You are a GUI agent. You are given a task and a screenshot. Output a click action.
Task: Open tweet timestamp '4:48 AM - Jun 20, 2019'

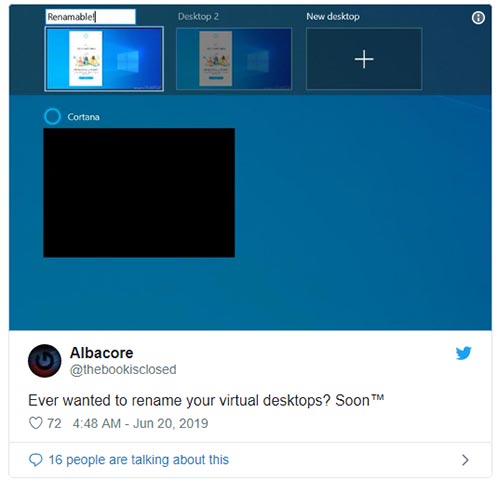[140, 423]
